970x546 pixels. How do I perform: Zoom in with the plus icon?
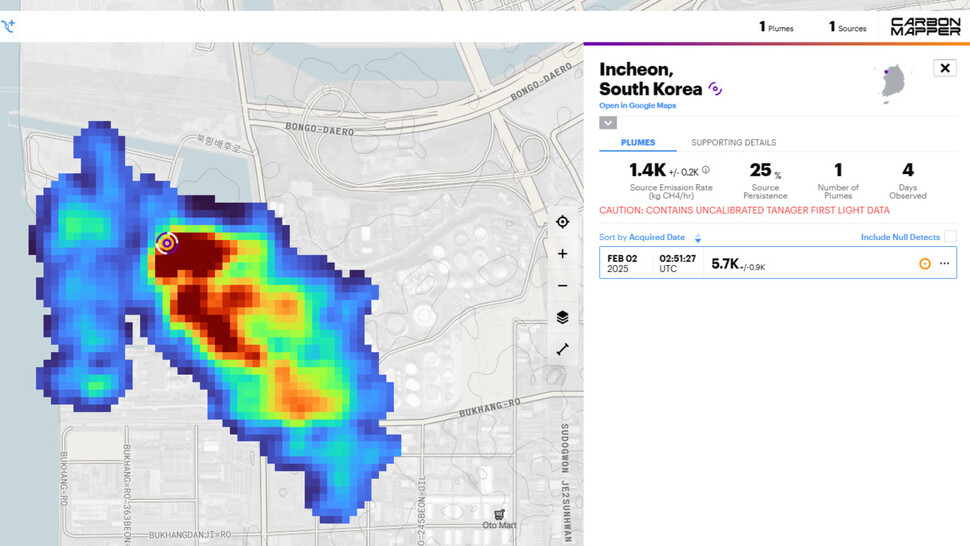(x=562, y=254)
